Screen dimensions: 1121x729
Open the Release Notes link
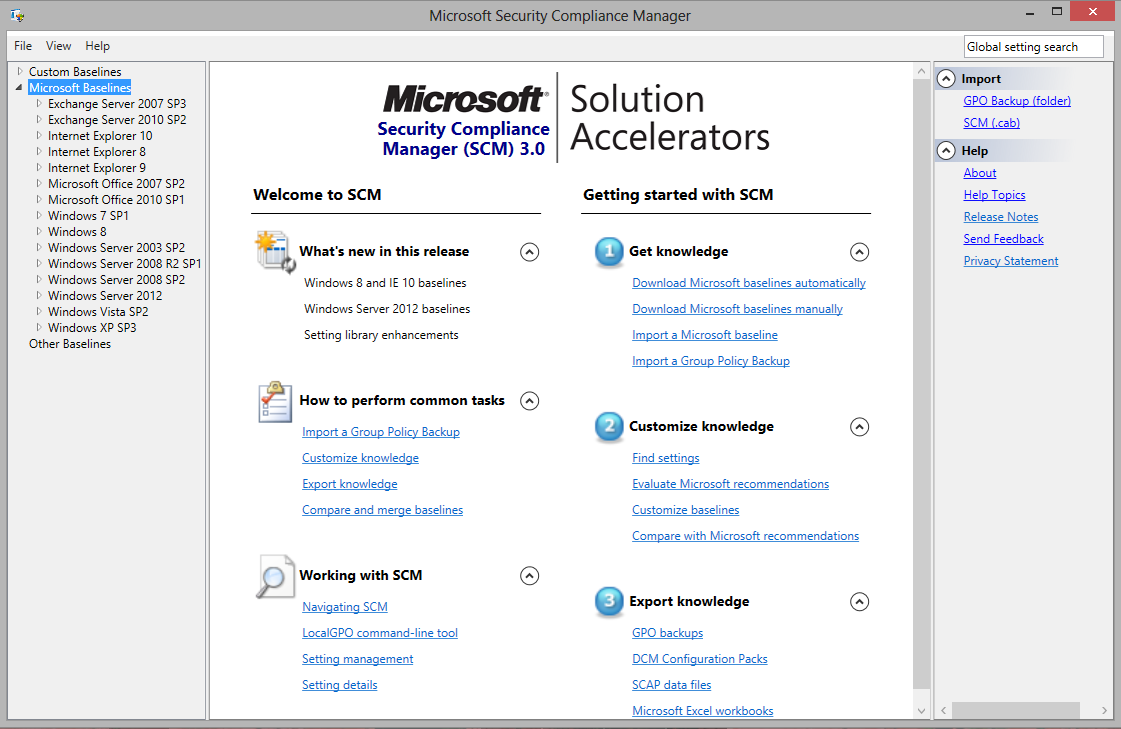click(x=1000, y=217)
